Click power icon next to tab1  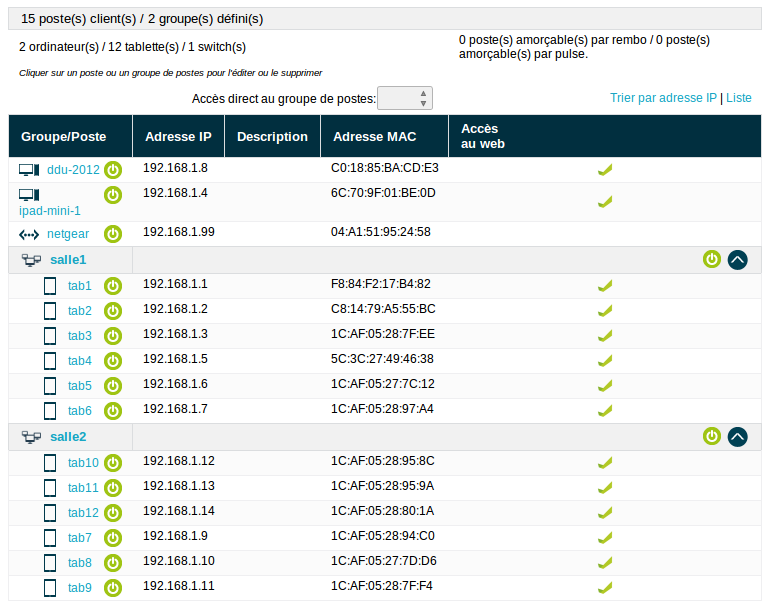(x=113, y=286)
